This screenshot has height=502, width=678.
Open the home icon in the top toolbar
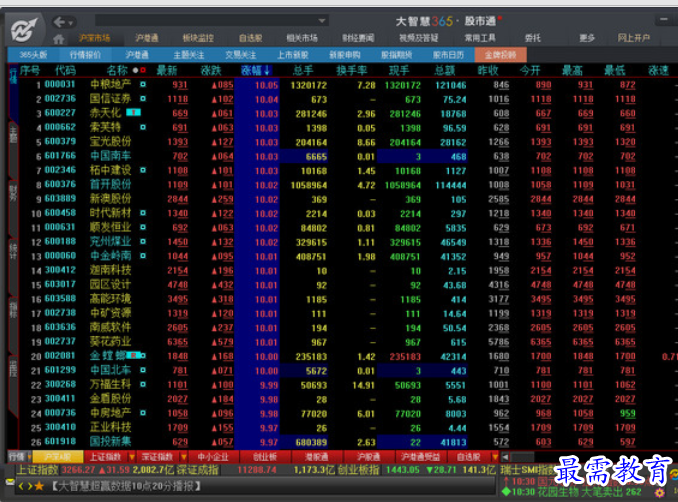point(58,39)
